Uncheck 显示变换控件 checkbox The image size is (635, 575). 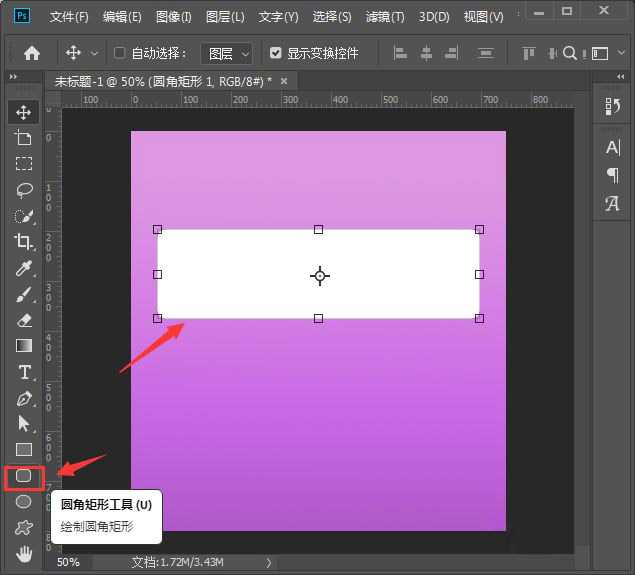(276, 53)
